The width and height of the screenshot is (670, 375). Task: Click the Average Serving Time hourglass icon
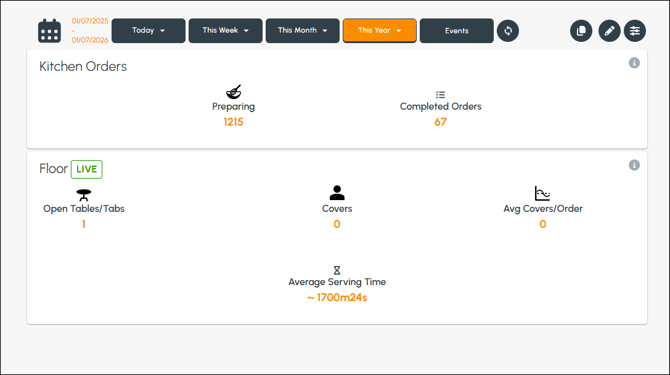point(337,270)
